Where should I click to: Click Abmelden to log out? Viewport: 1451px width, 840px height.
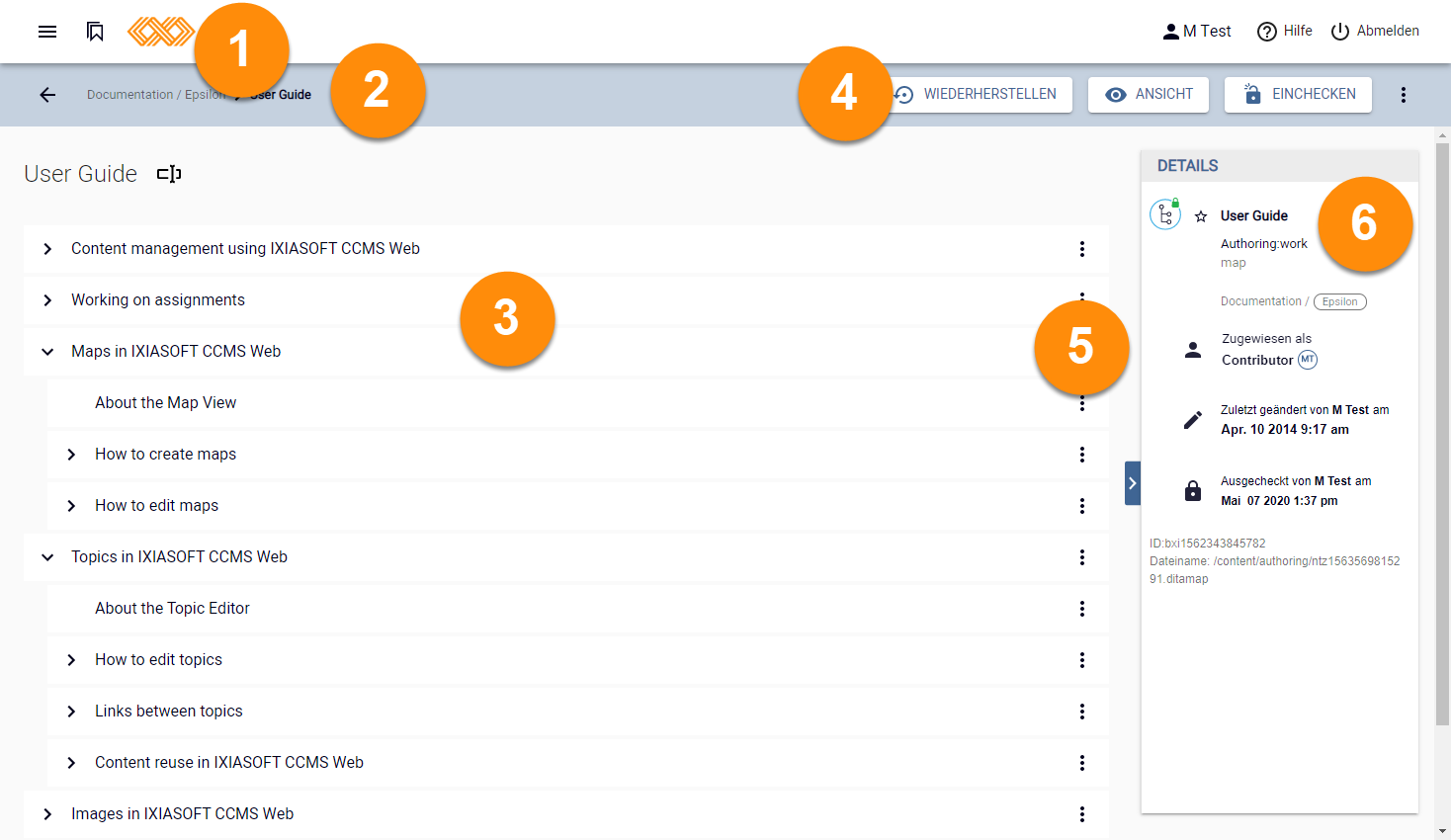click(x=1374, y=32)
